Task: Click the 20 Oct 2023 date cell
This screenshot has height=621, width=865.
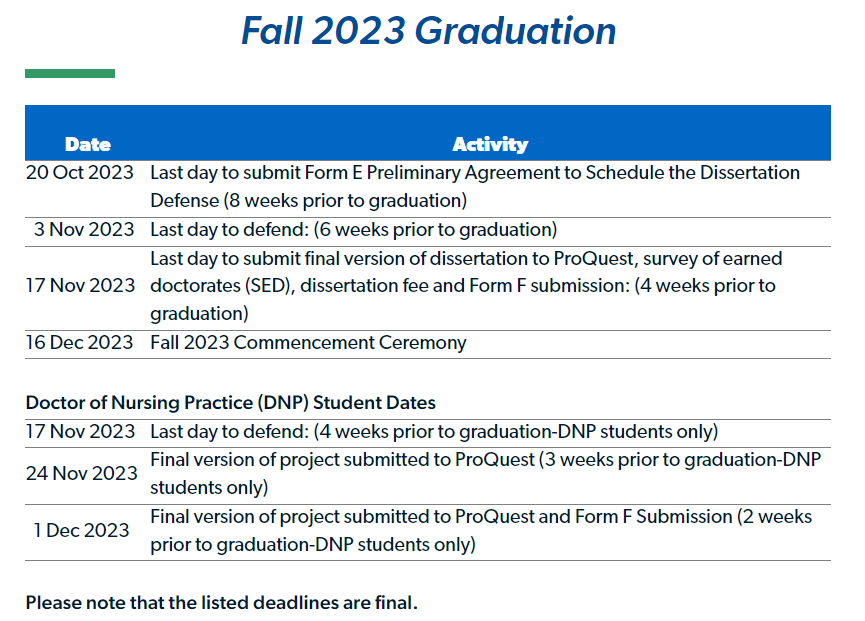Action: click(80, 172)
